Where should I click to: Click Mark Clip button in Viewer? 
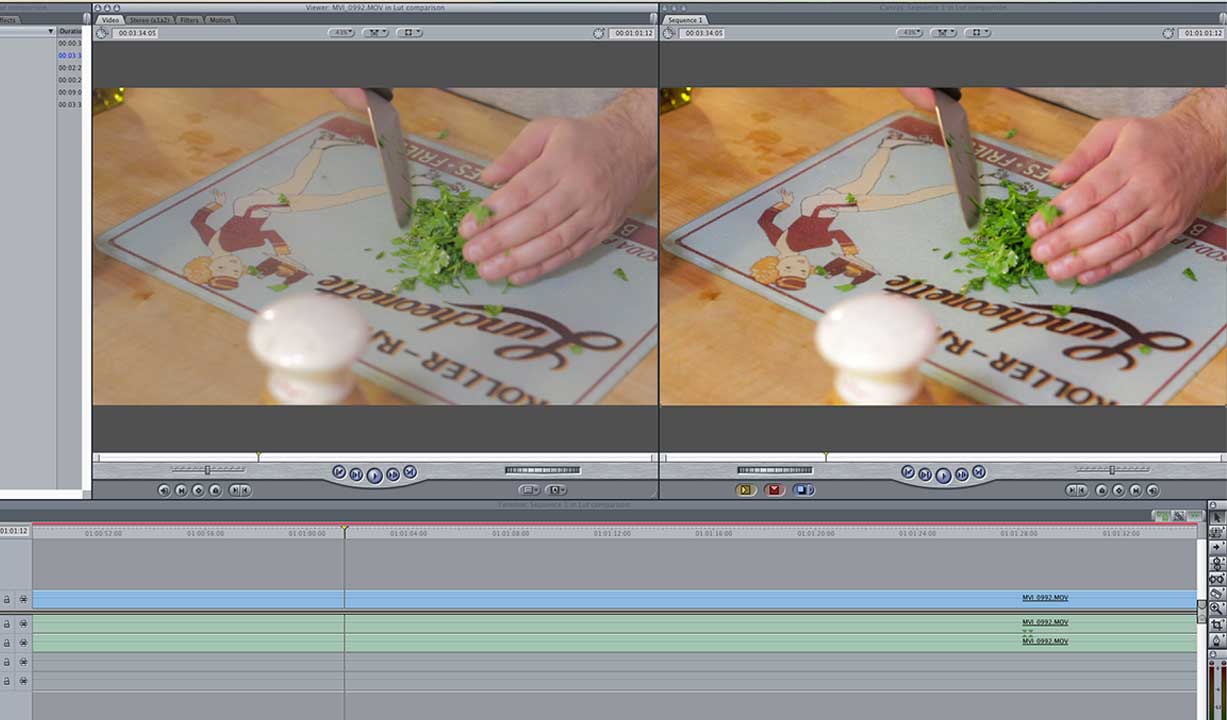coord(181,490)
